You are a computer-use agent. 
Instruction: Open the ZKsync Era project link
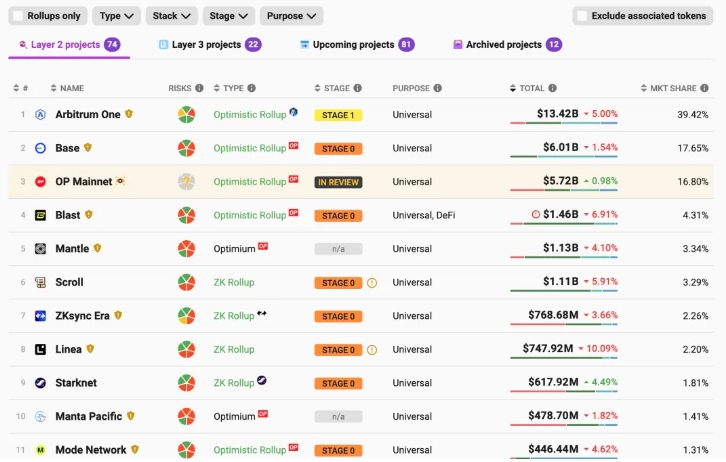point(82,316)
